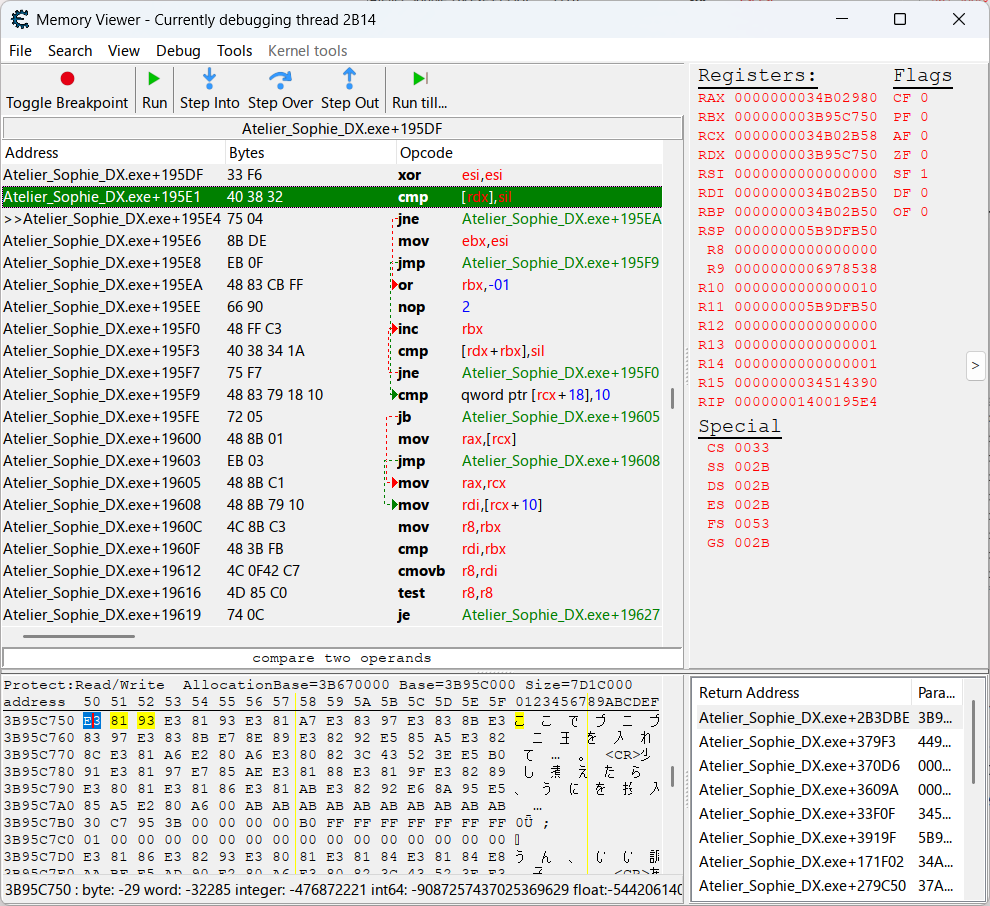Open the Debug menu

178,51
